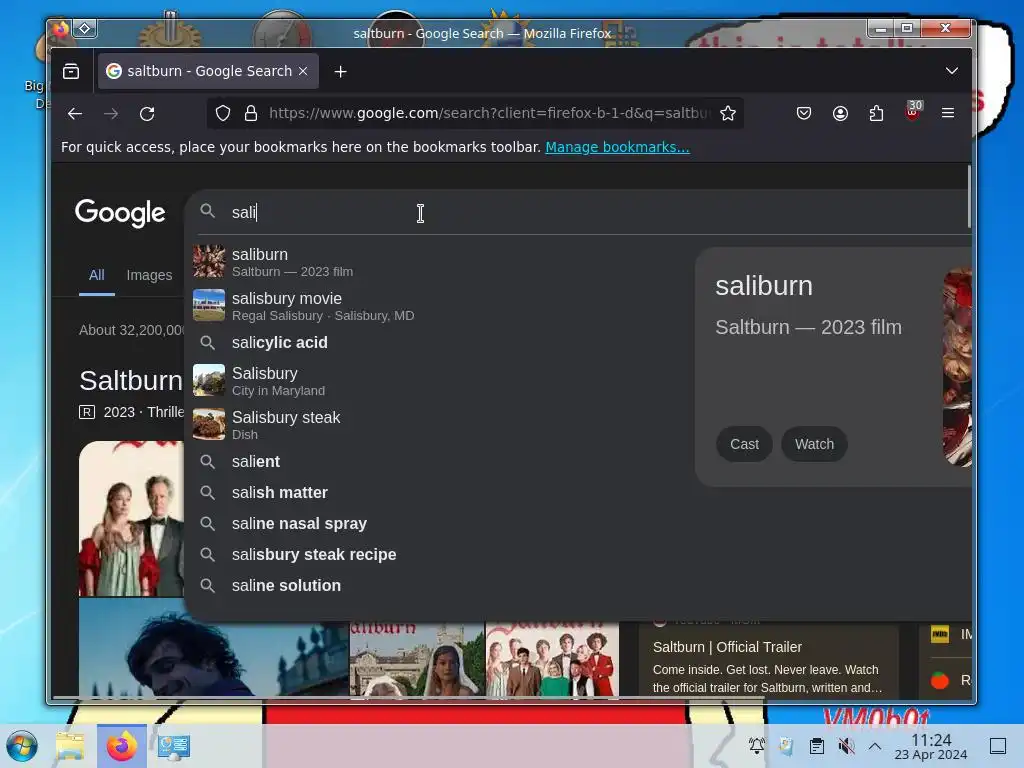Open the Saltburn cast group poster image
This screenshot has height=768, width=1024.
pyautogui.click(x=552, y=660)
